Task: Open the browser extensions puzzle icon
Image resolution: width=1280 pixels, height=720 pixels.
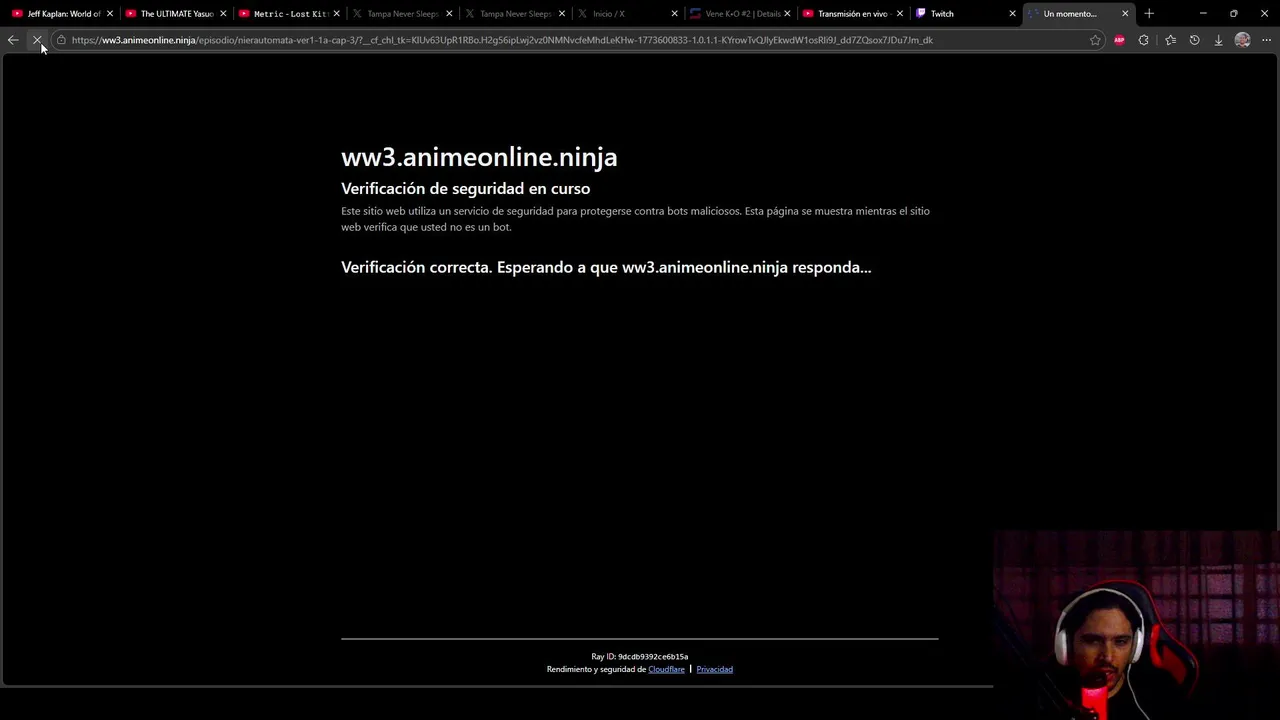Action: pos(1144,40)
